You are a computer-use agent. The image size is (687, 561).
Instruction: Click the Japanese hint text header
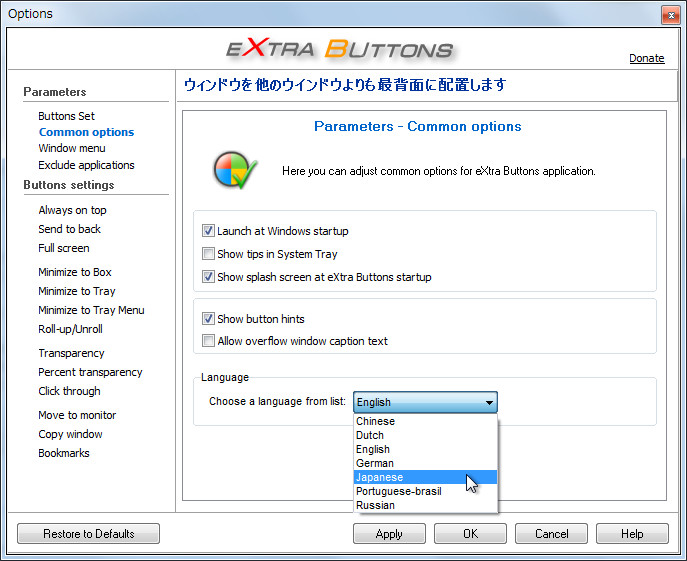[345, 85]
